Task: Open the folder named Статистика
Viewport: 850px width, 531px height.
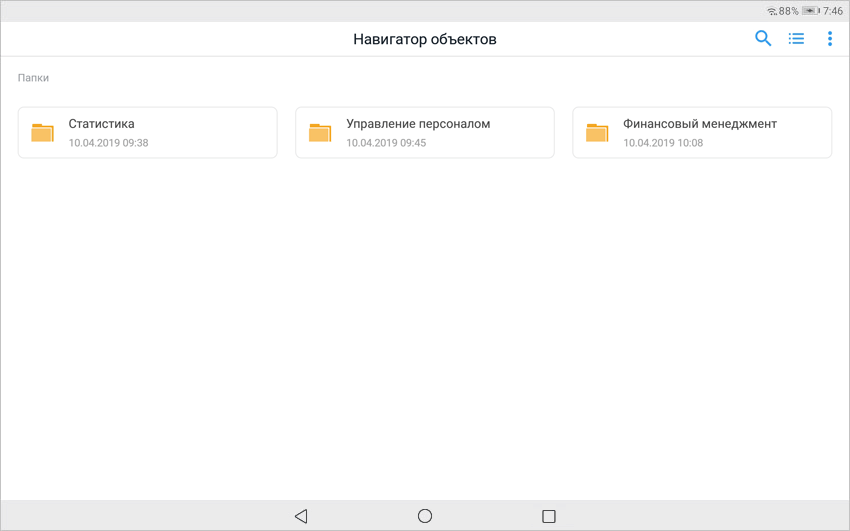Action: click(x=102, y=124)
